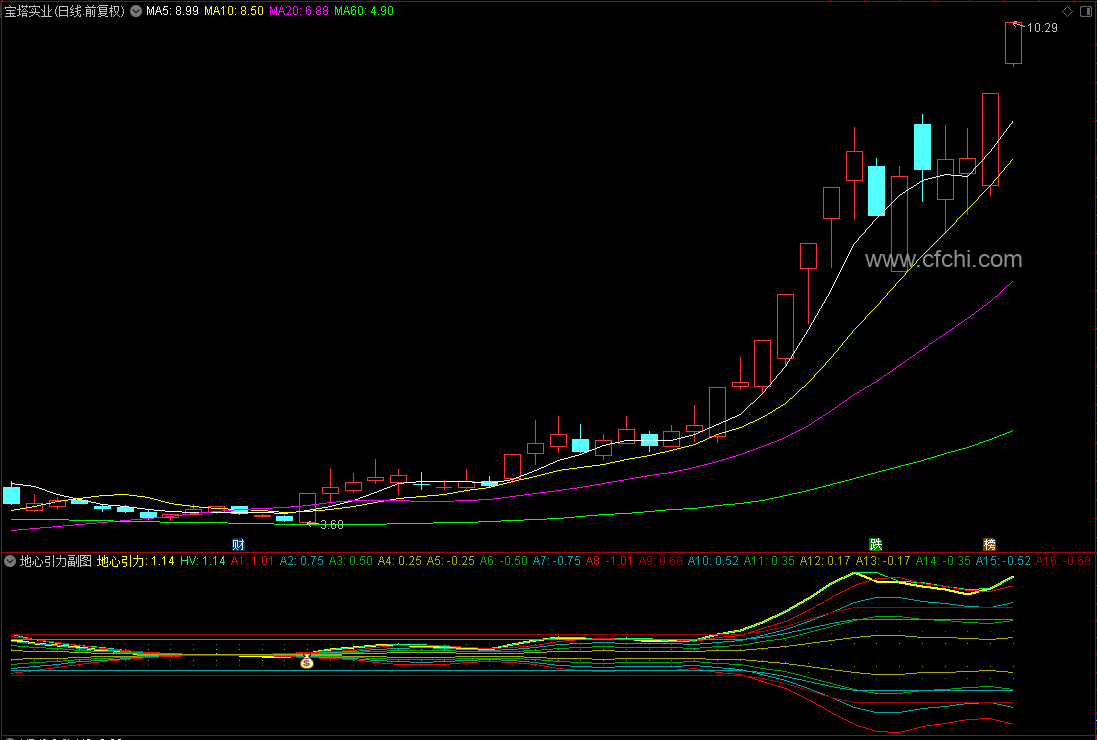
Task: Click the blue 财 marker icon
Action: (x=239, y=545)
